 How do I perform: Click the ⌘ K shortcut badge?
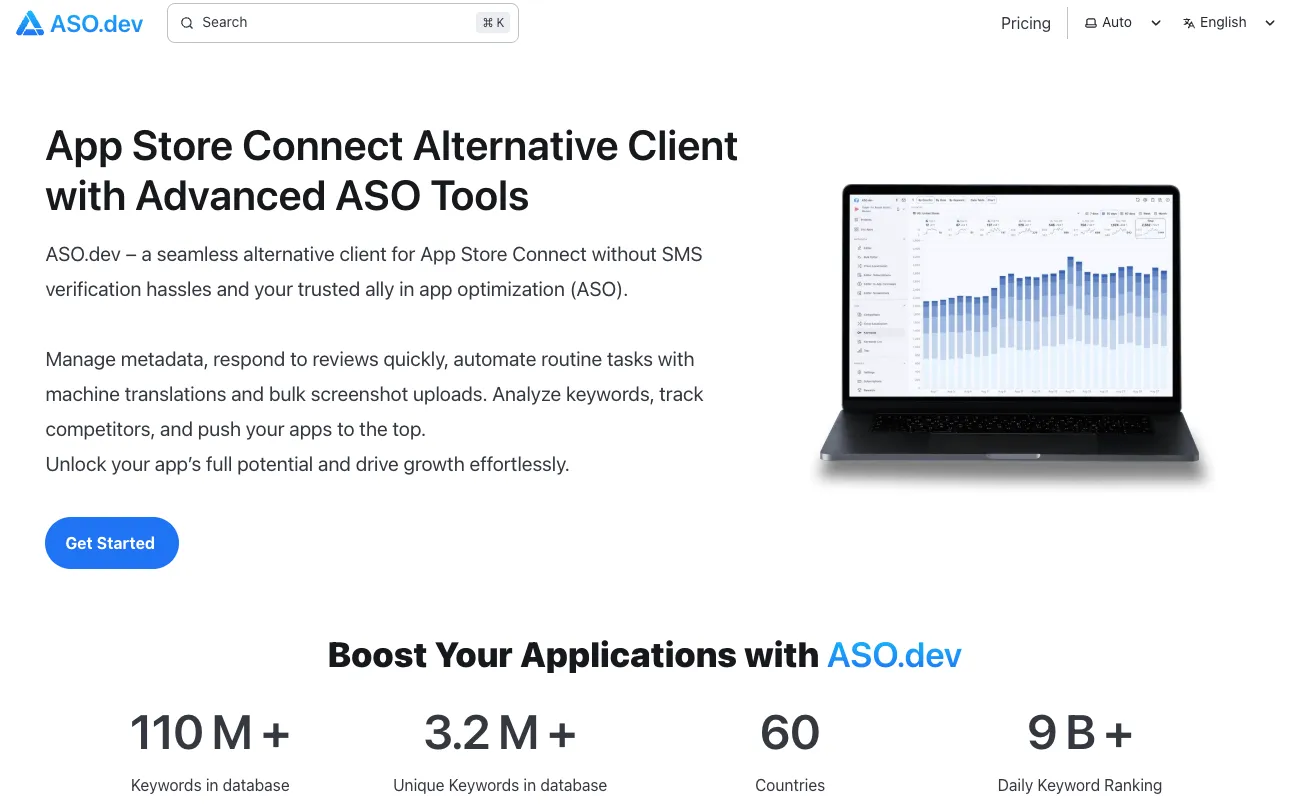[x=493, y=23]
